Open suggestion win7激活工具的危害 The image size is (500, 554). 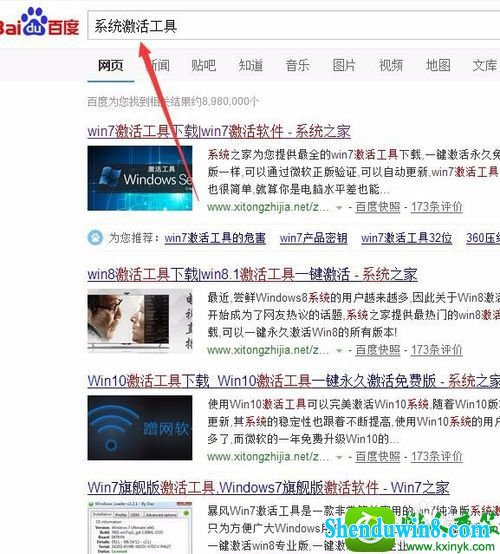point(215,238)
